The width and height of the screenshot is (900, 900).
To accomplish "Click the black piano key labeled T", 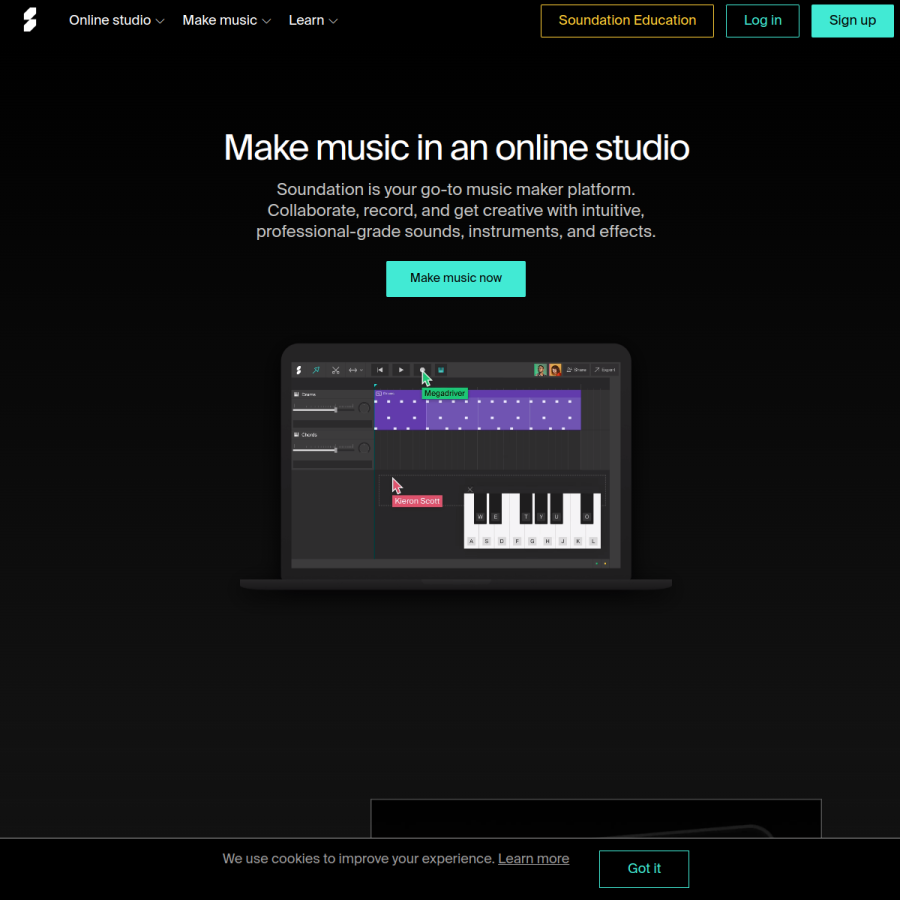I will pos(526,510).
